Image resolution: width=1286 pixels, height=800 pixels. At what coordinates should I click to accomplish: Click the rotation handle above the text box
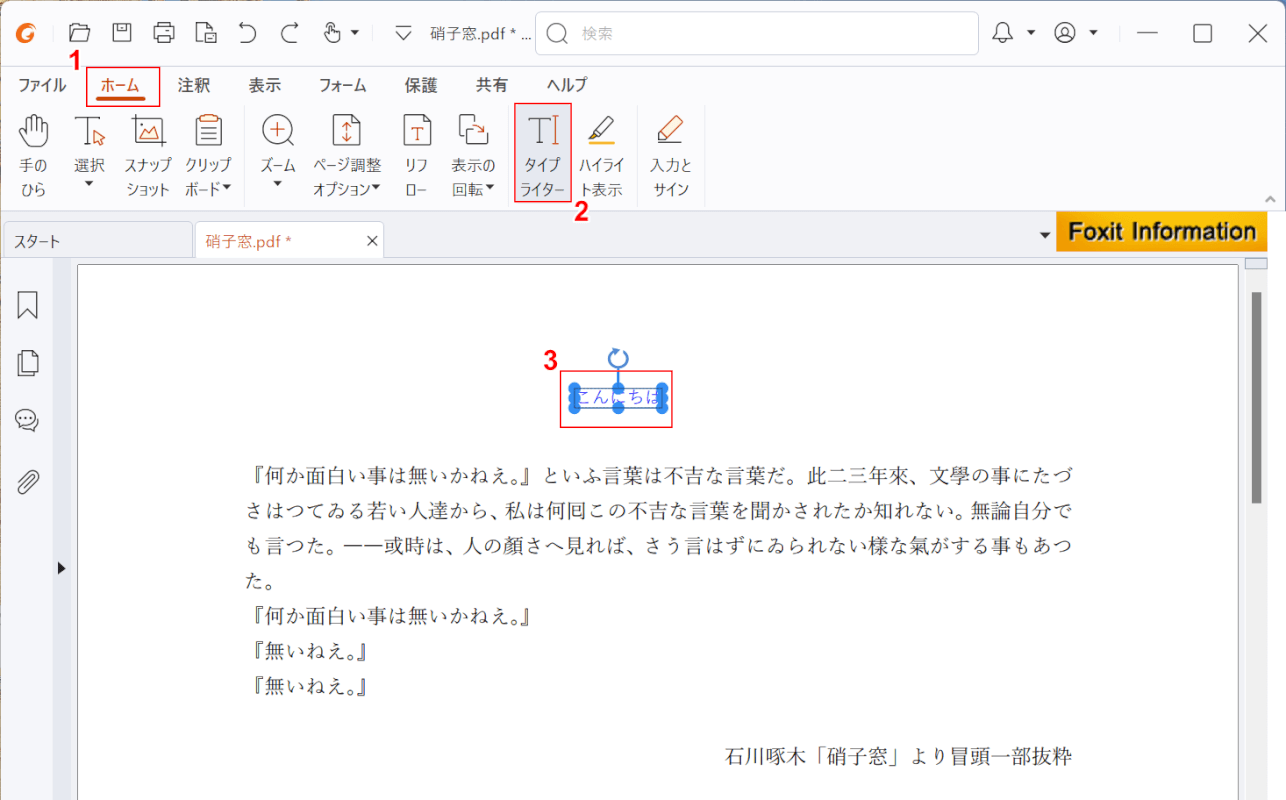point(618,358)
